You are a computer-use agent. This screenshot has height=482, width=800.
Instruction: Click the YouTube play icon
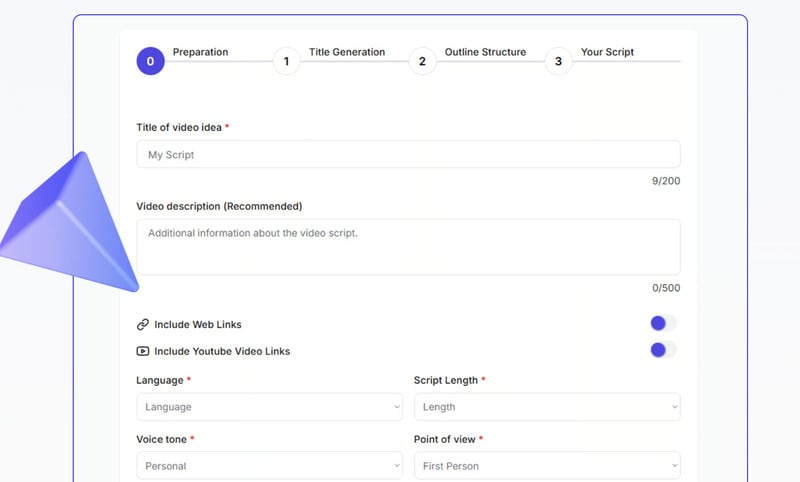click(142, 351)
